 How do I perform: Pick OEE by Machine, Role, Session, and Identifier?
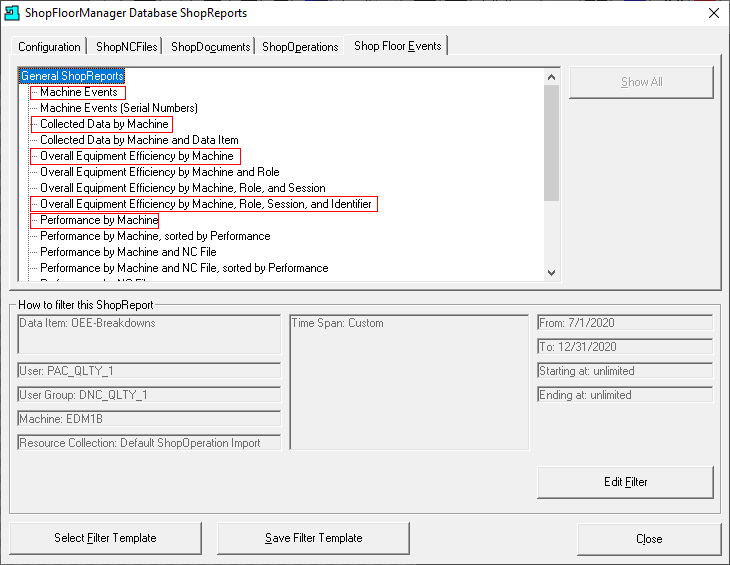click(206, 204)
